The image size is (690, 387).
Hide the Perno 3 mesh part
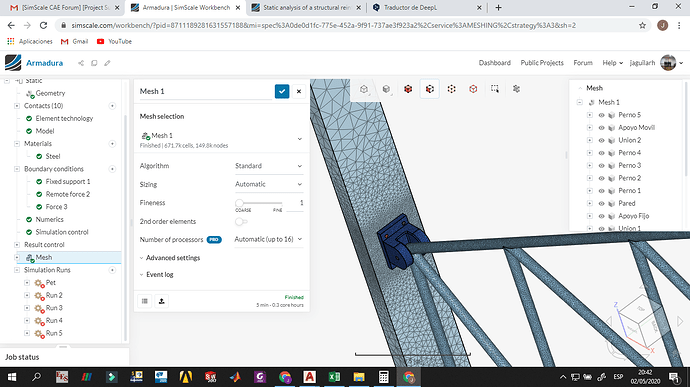point(601,166)
